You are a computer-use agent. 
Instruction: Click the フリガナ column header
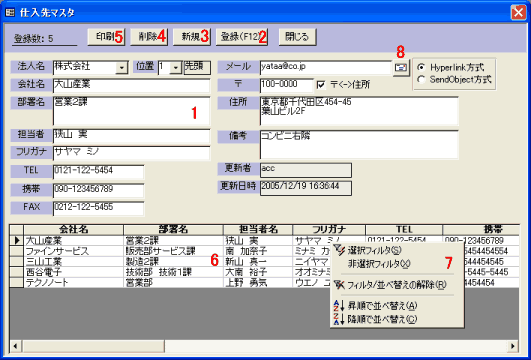329,229
